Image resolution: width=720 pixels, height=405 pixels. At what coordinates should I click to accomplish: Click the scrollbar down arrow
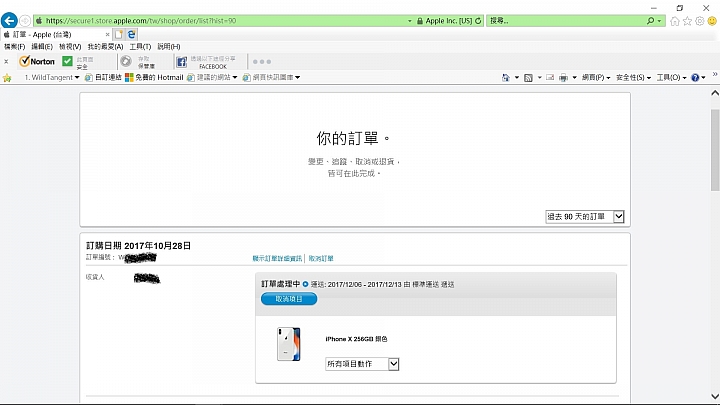click(715, 397)
